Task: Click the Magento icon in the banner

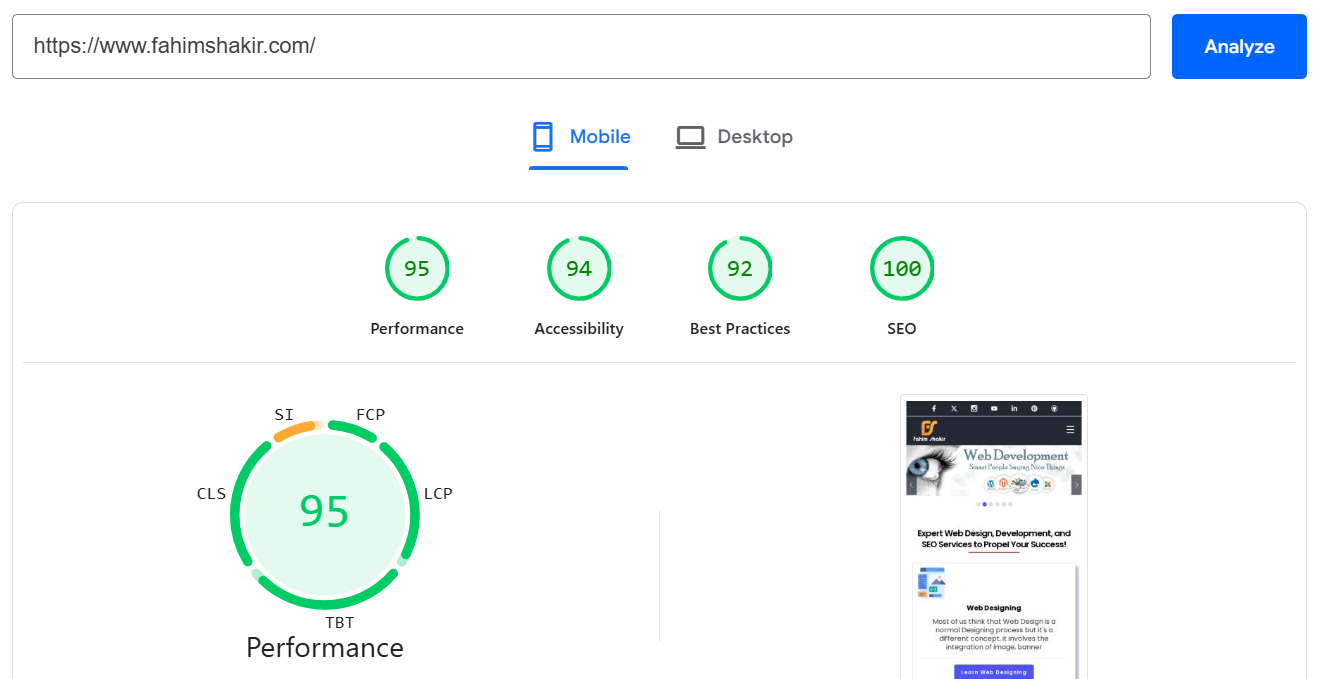Action: 1003,482
